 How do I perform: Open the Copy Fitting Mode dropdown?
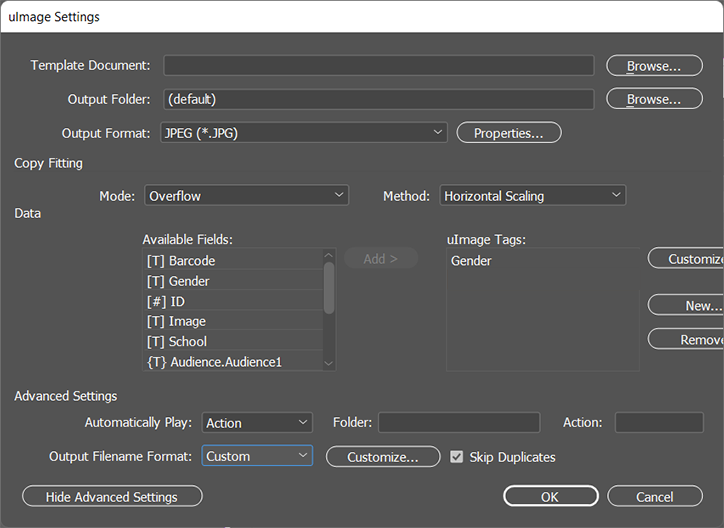247,196
